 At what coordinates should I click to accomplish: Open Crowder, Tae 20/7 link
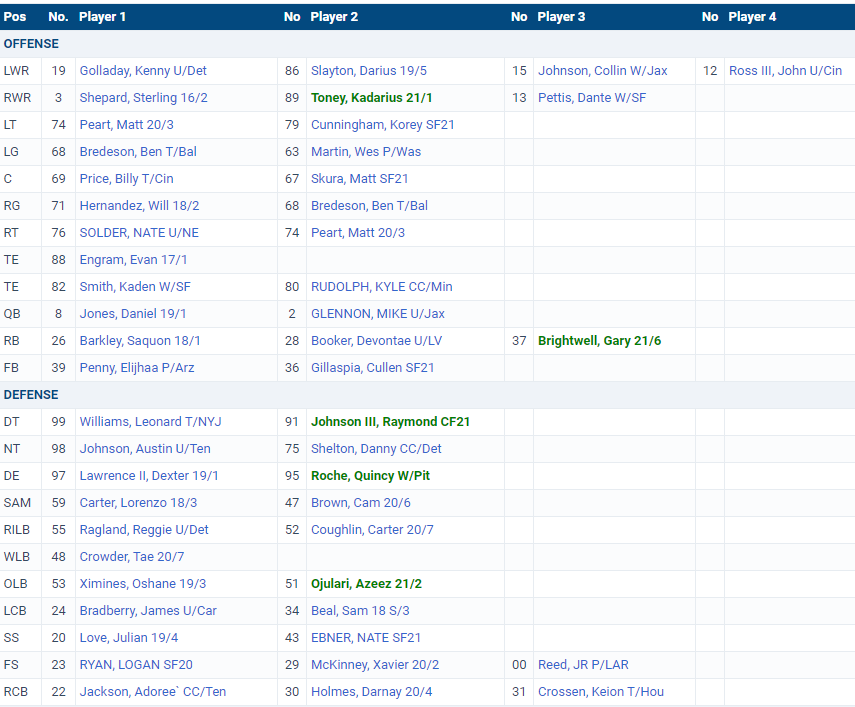pos(132,557)
